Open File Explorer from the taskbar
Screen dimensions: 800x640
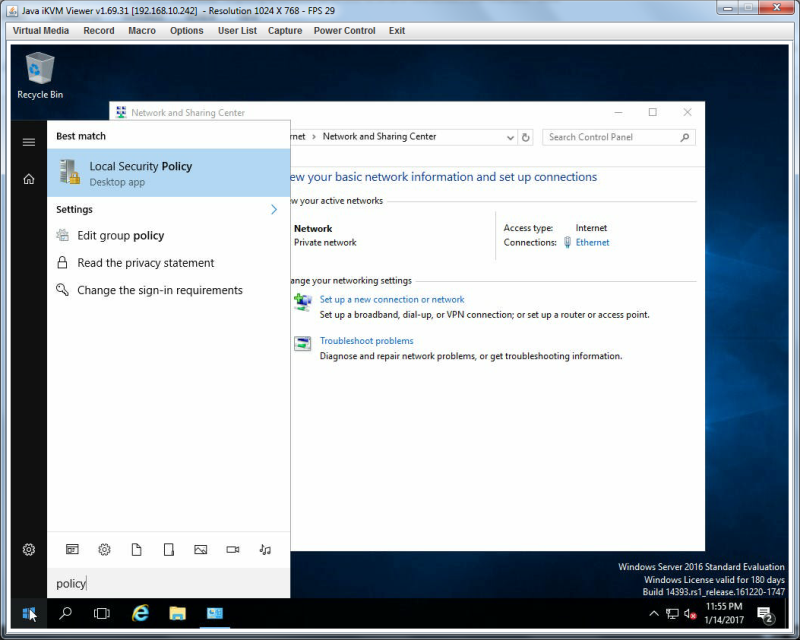(178, 613)
